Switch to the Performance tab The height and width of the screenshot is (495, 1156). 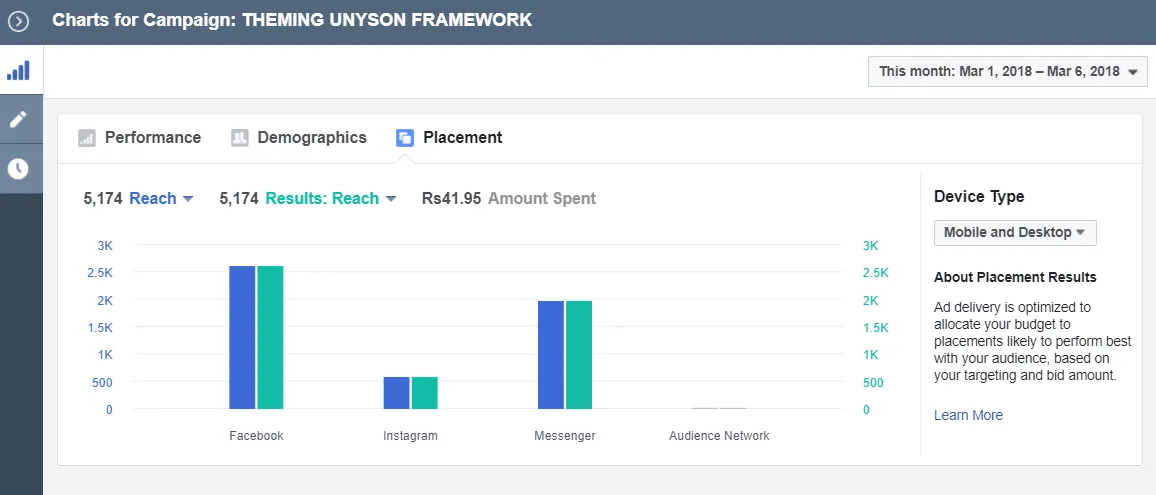153,138
